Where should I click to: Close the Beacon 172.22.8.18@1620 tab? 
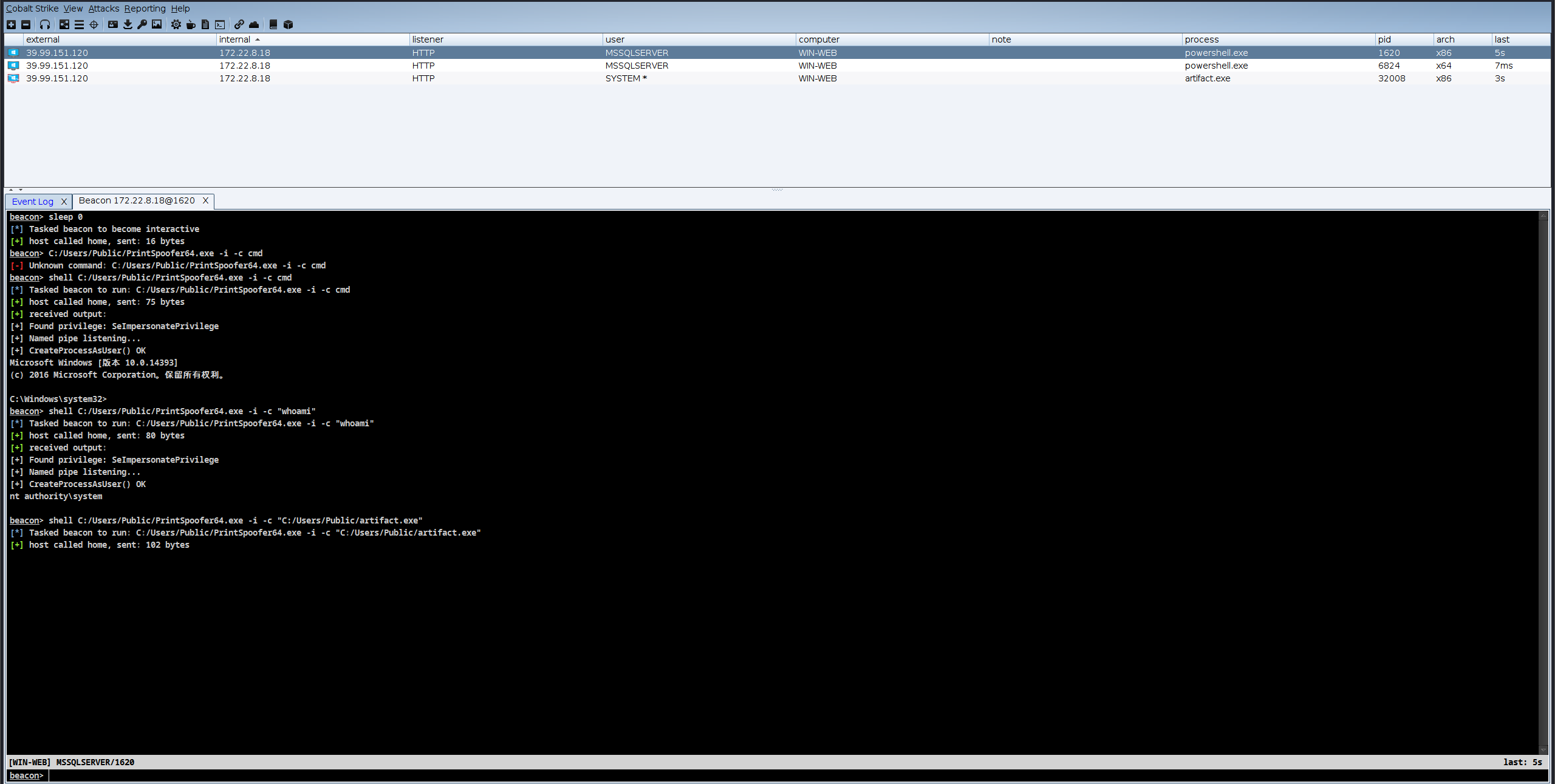pos(205,200)
